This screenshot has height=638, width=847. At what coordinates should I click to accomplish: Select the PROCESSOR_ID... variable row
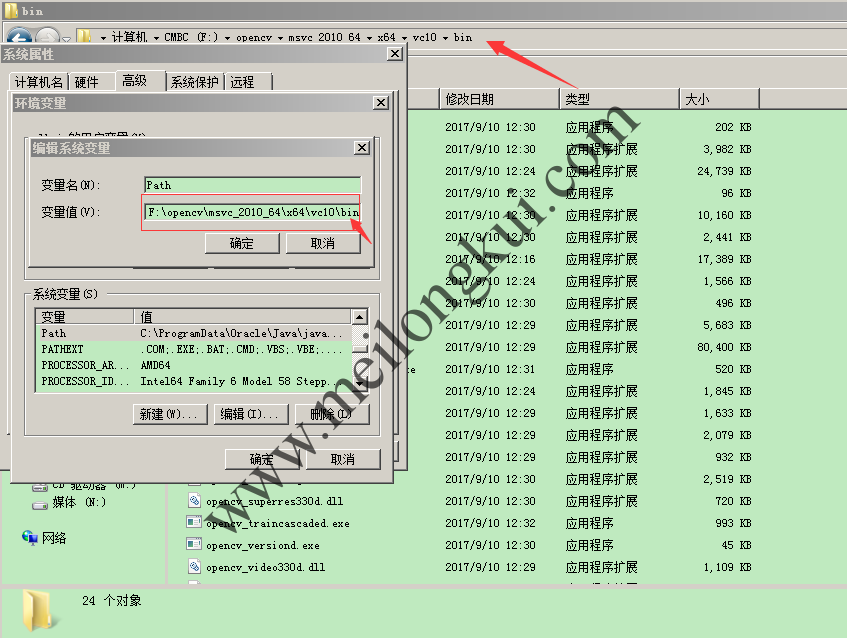click(193, 381)
